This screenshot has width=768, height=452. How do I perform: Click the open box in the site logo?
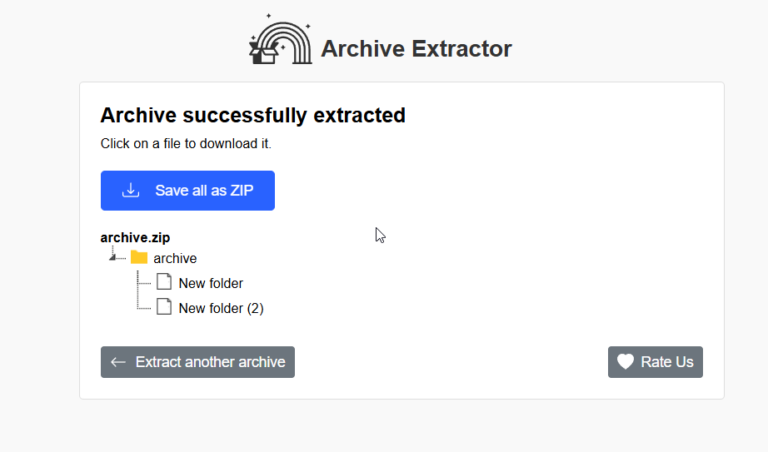point(263,54)
